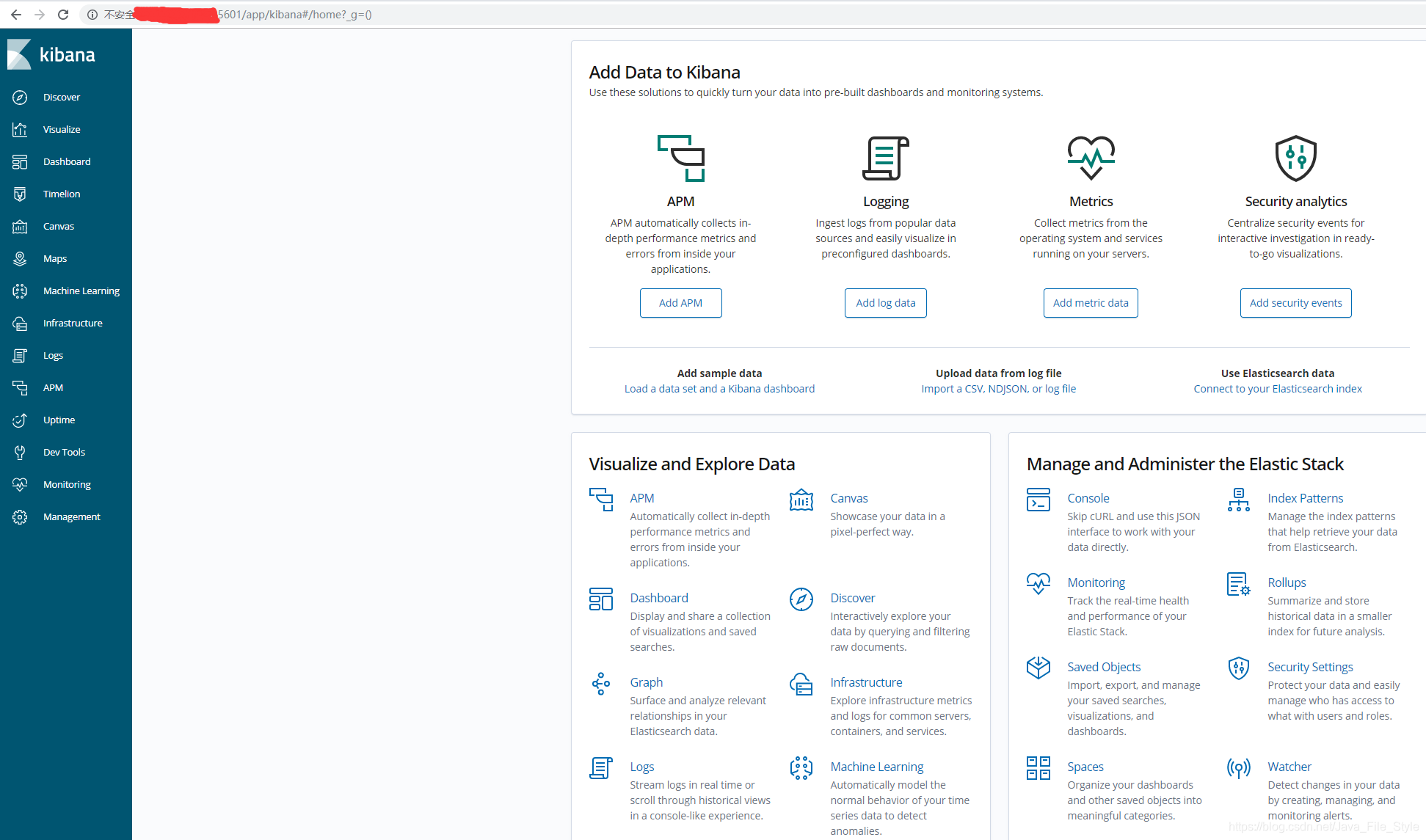
Task: Open the Index Patterns link
Action: tap(1306, 498)
